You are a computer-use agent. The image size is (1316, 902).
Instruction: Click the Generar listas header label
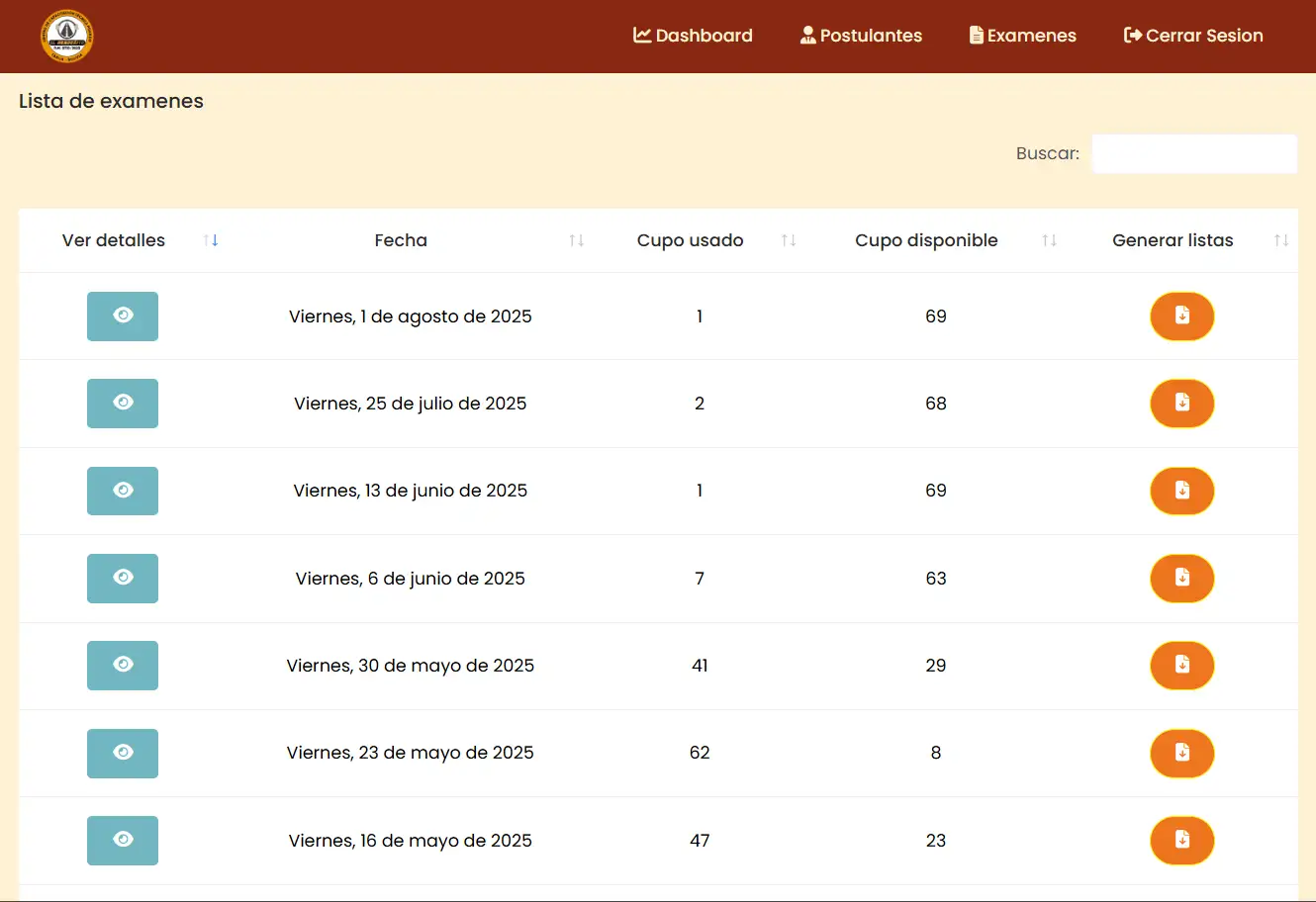coord(1173,240)
